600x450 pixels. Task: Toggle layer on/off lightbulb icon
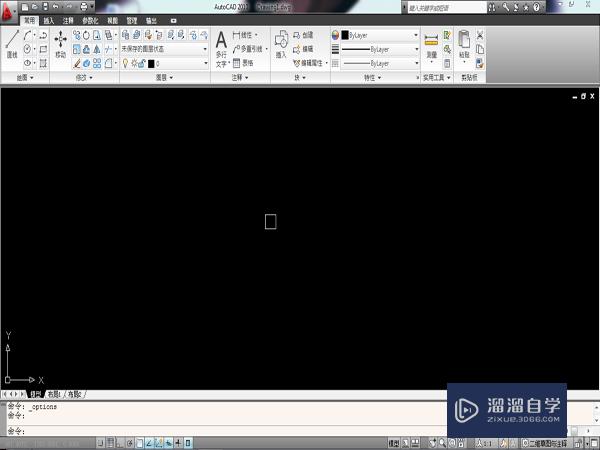[125, 64]
